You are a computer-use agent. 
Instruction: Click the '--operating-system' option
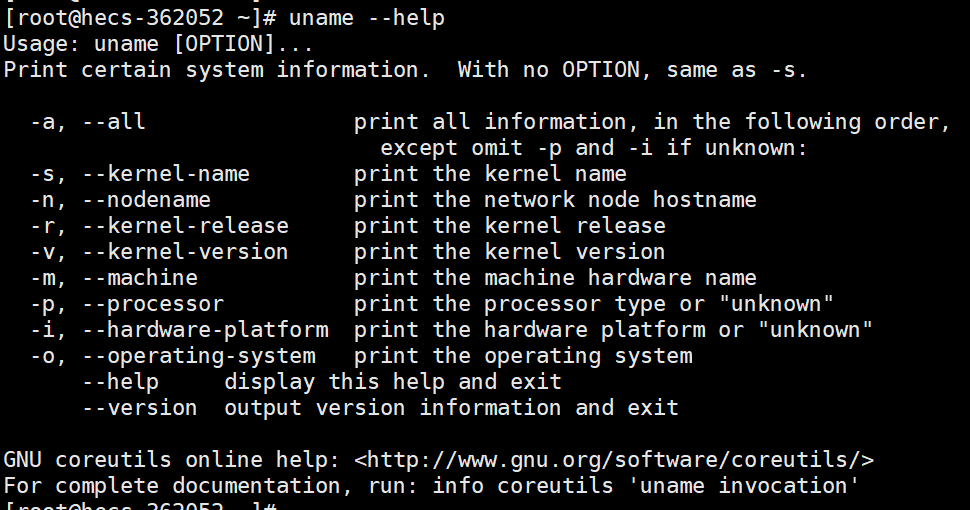tap(198, 356)
